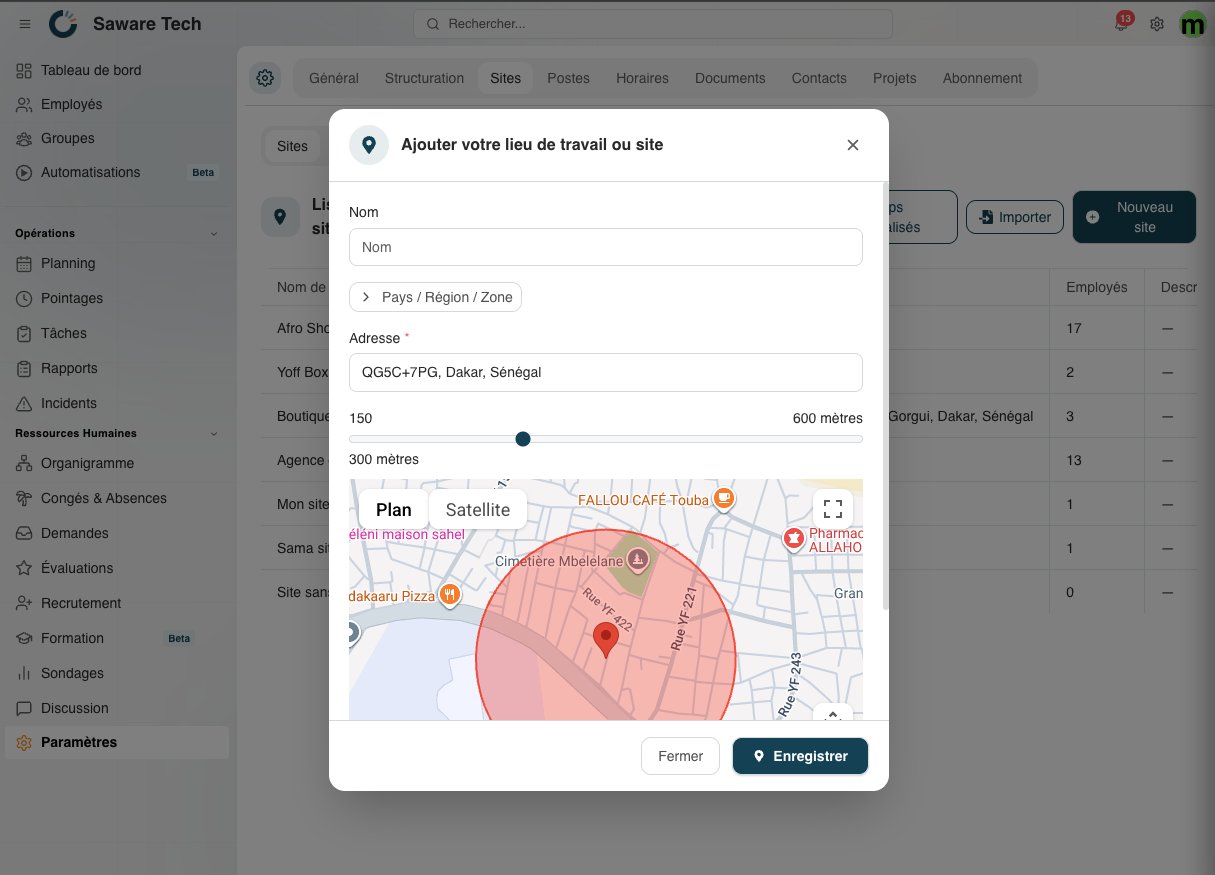Click the Nouveau site button
Image resolution: width=1215 pixels, height=875 pixels.
(1134, 217)
